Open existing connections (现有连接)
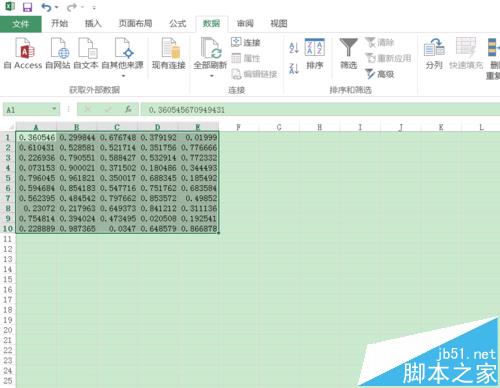The height and width of the screenshot is (388, 500). pos(169,53)
